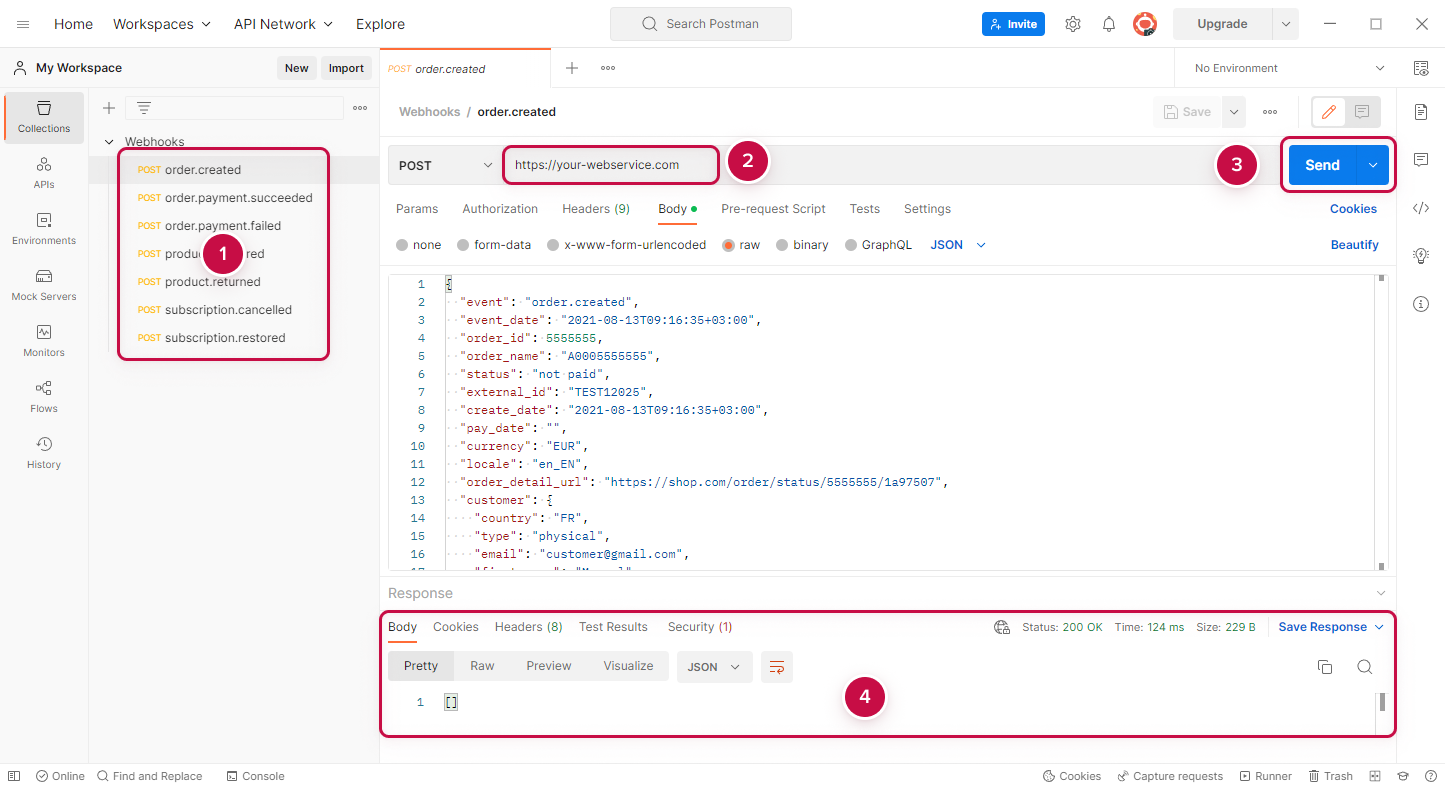This screenshot has width=1445, height=788.
Task: Expand the No Environment selector
Action: [x=1289, y=68]
